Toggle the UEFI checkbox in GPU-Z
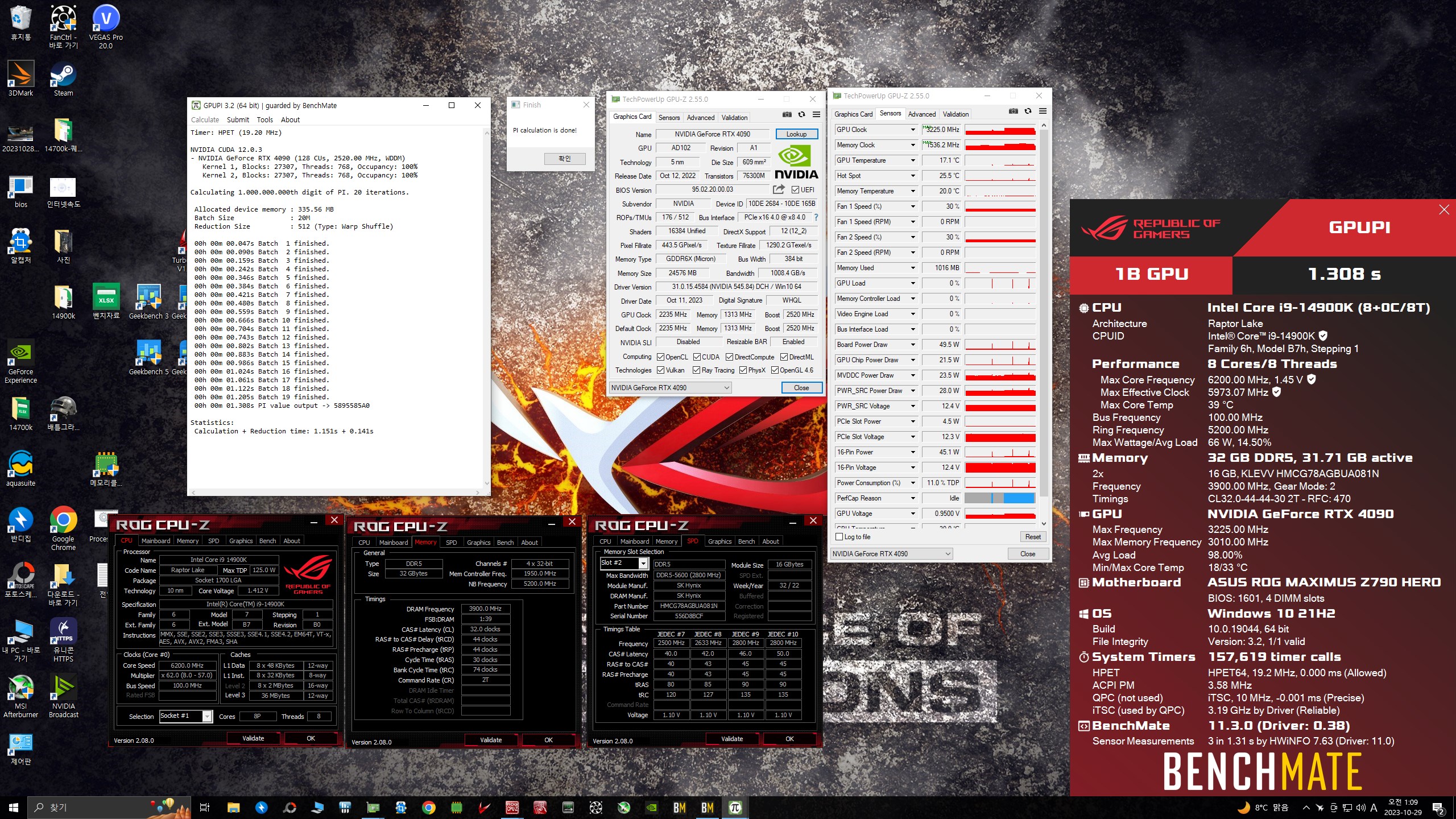This screenshot has height=819, width=1456. [x=795, y=190]
